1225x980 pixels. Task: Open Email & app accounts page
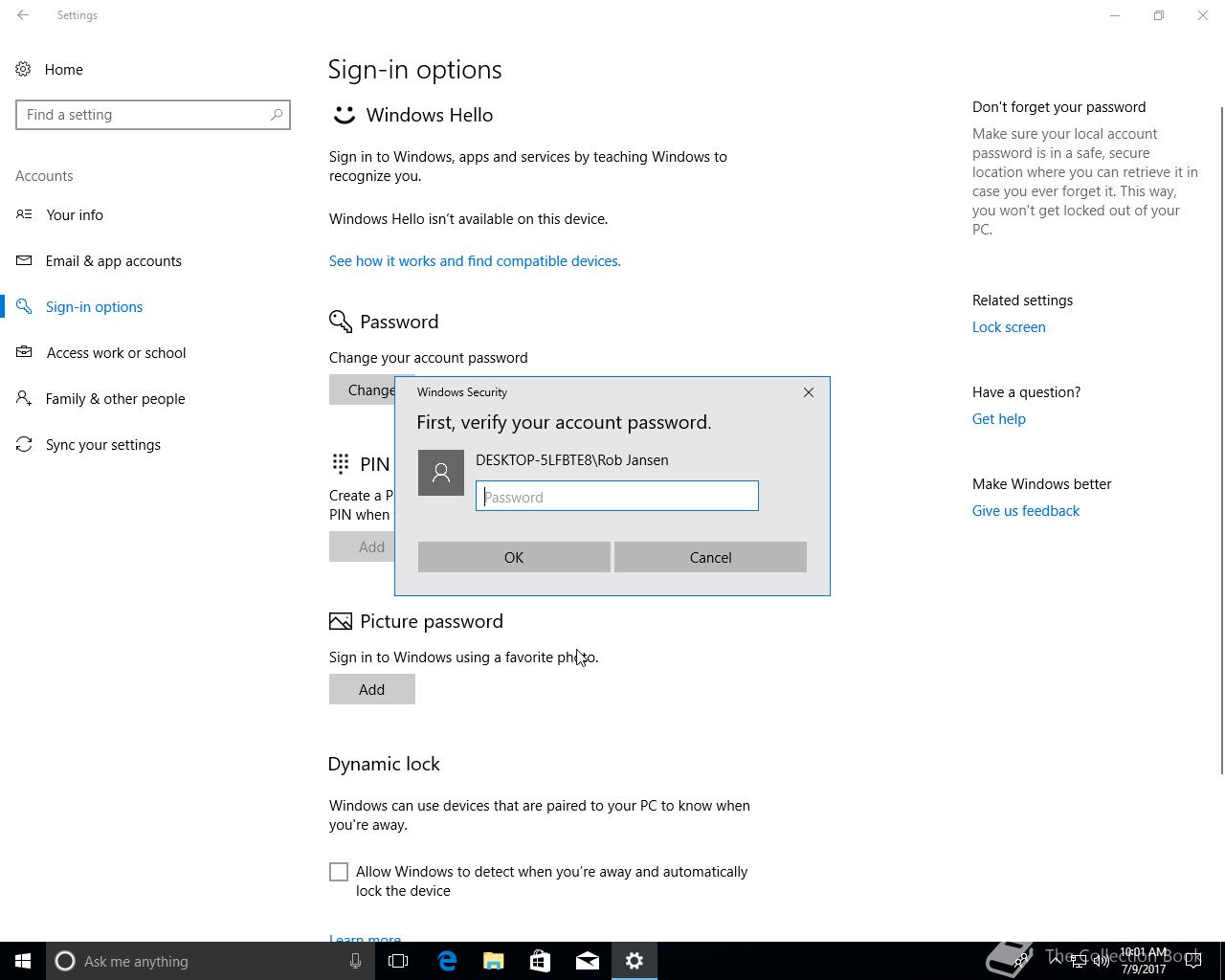114,261
